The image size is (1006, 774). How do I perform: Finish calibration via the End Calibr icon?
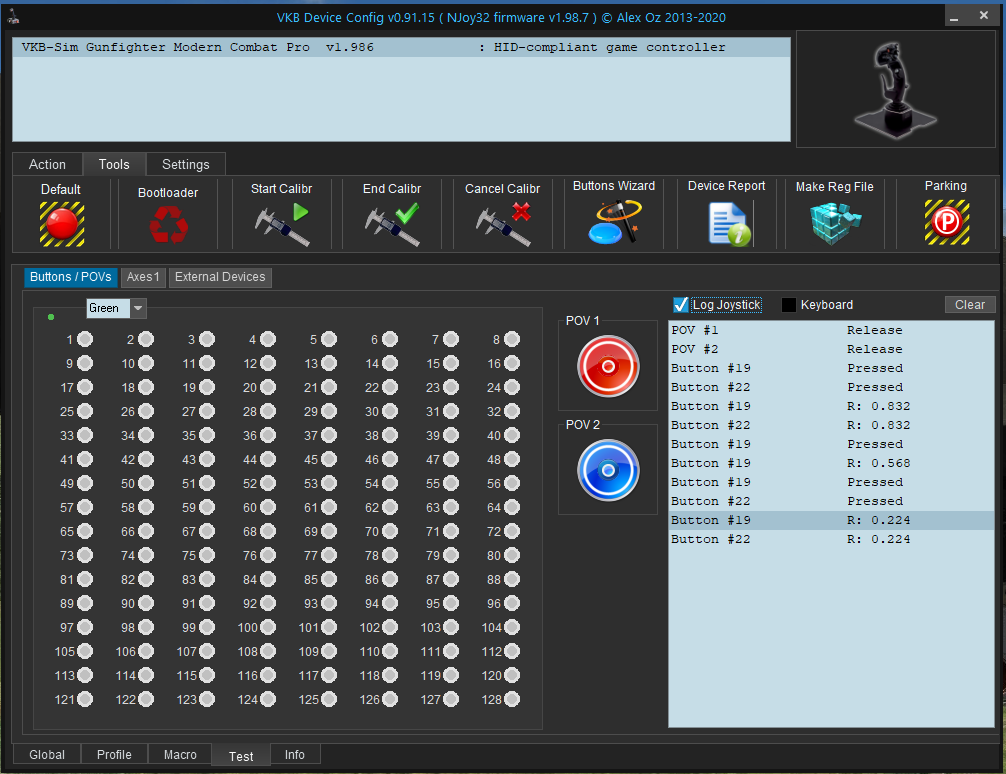pos(393,224)
